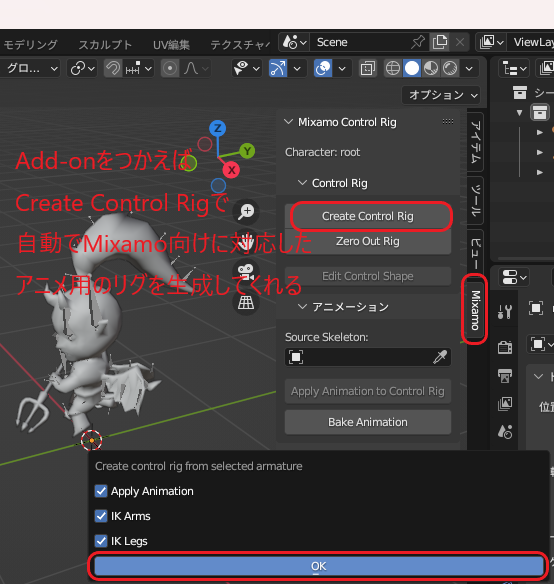Switch to the スカルプト workspace tab

tap(105, 45)
